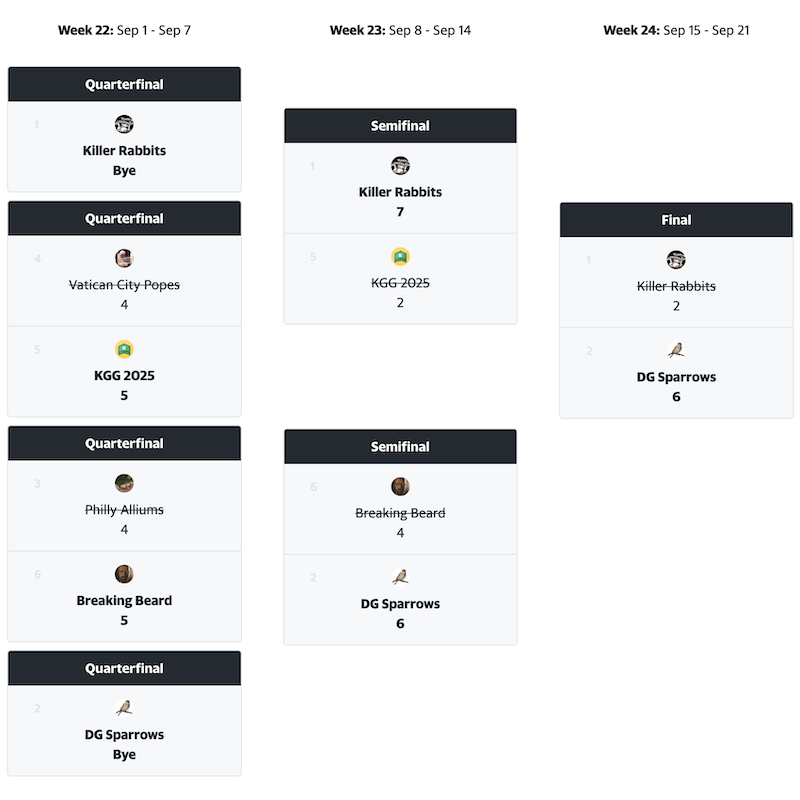Click Breaking Beard avatar in the Quarterfinal

click(x=124, y=574)
